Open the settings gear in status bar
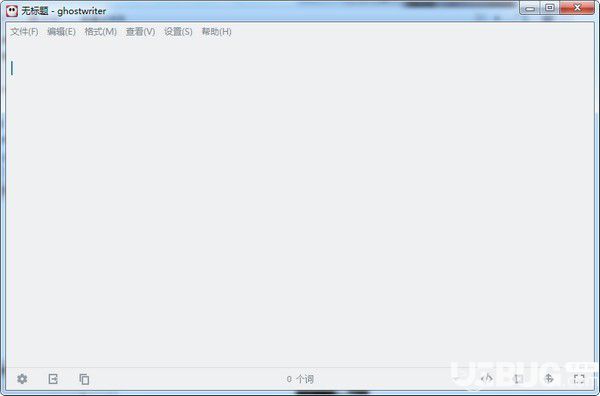Viewport: 600px width, 396px height. tap(22, 379)
